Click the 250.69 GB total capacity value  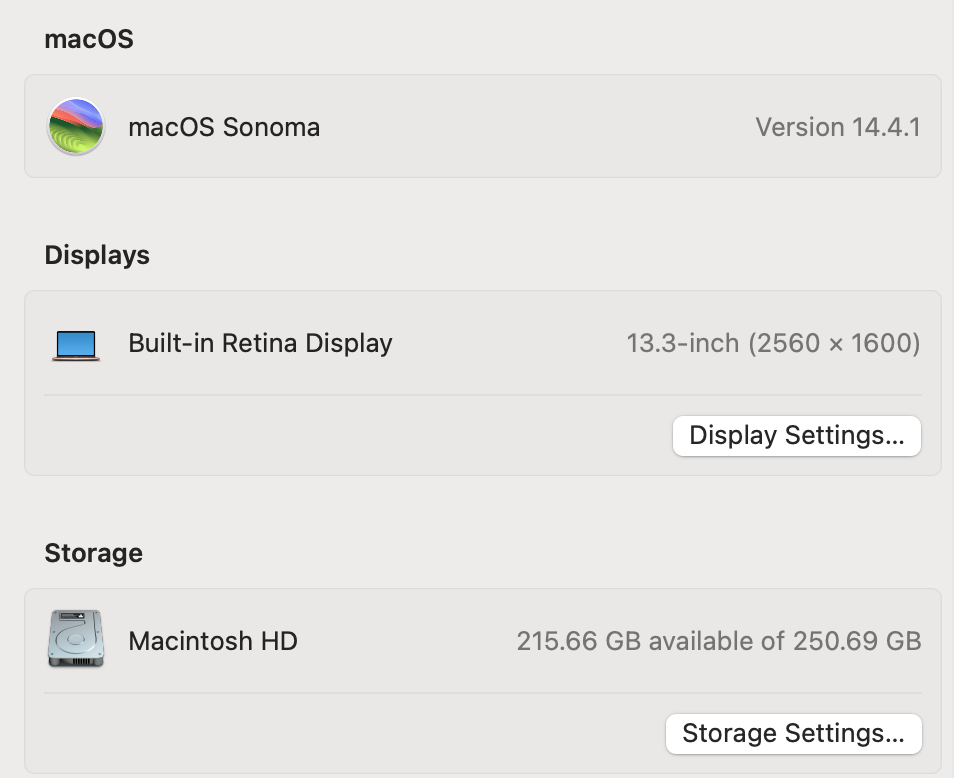click(857, 641)
